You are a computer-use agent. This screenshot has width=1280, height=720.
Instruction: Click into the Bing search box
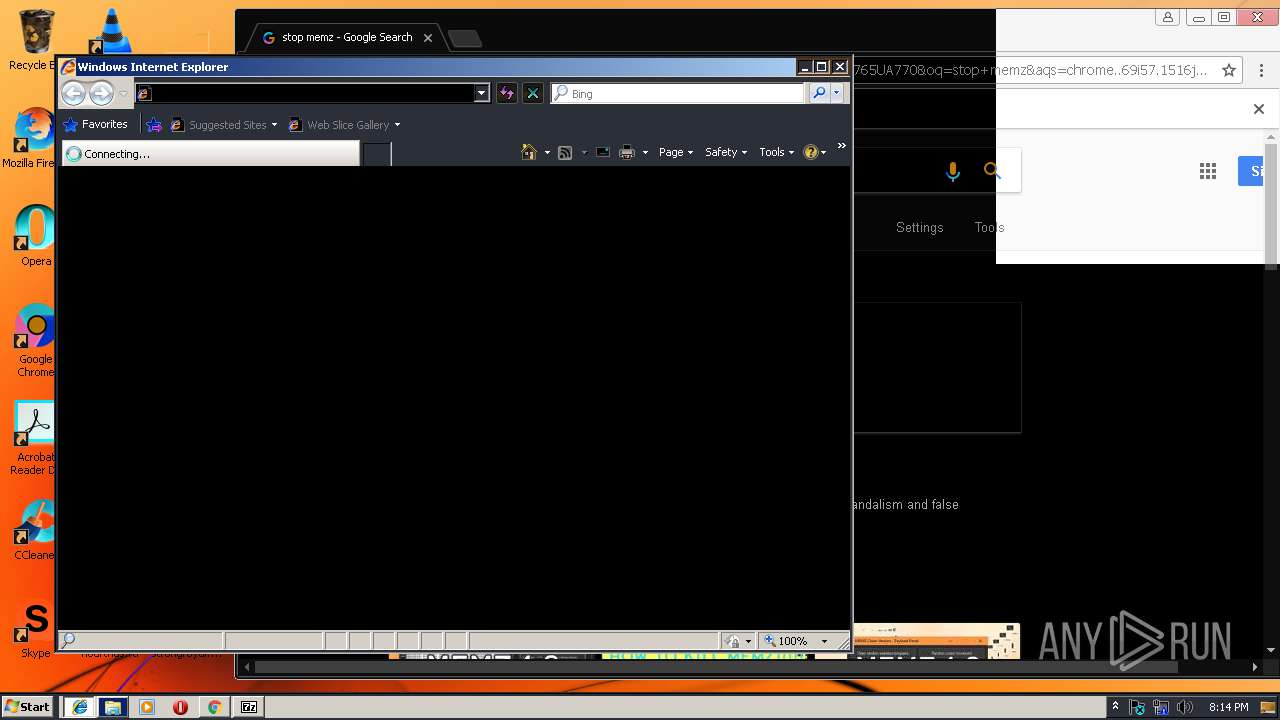[677, 93]
